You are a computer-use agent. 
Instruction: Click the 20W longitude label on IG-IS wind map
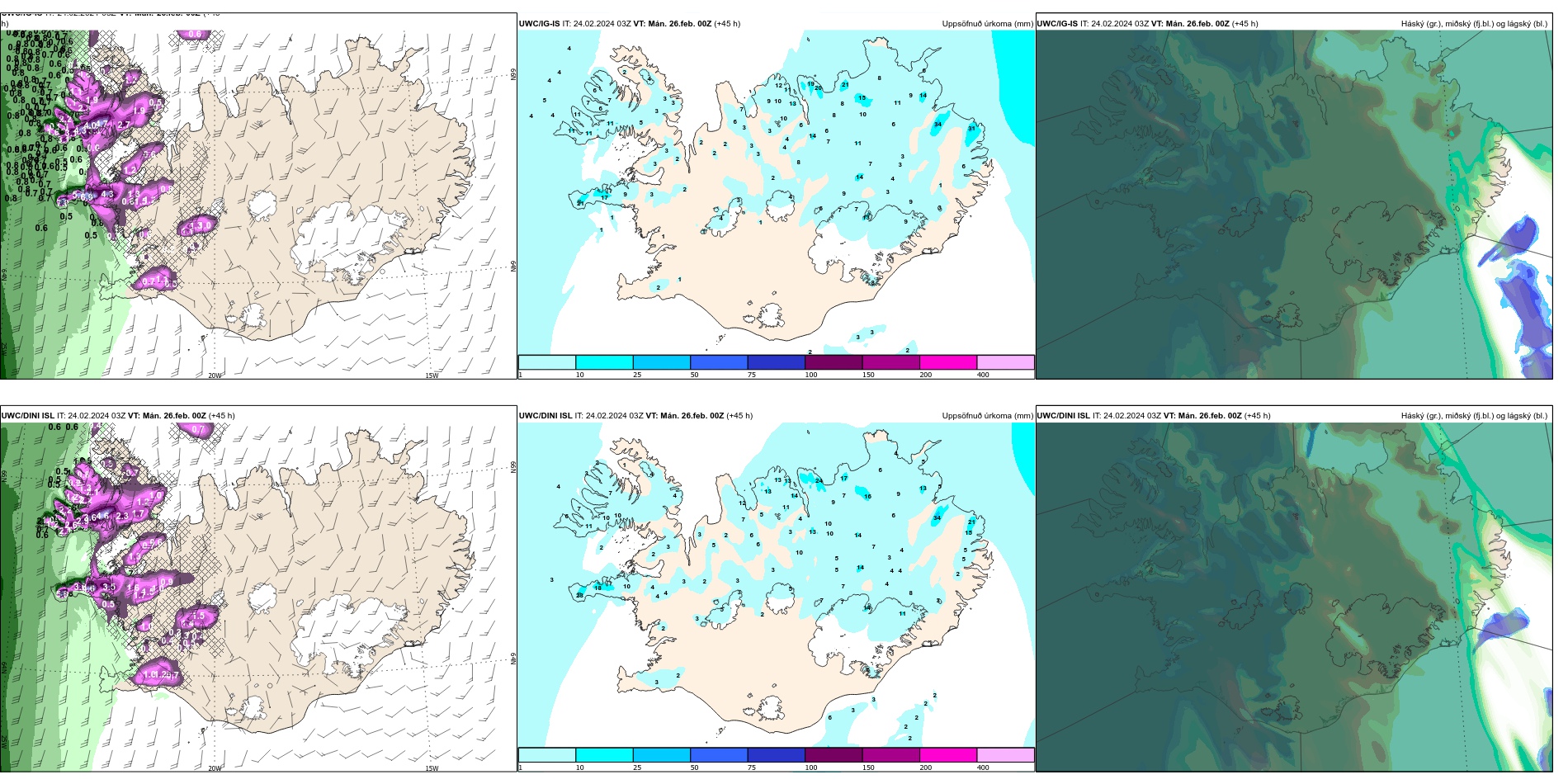pos(215,375)
